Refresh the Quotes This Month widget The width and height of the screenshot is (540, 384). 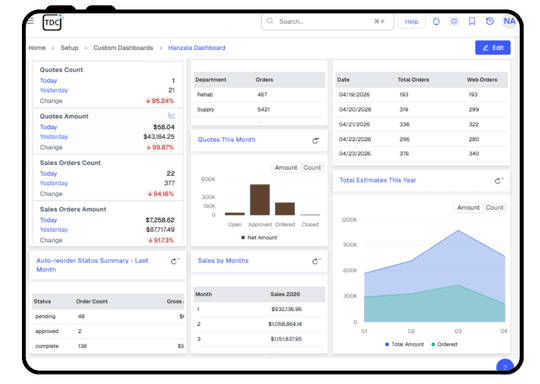(315, 141)
